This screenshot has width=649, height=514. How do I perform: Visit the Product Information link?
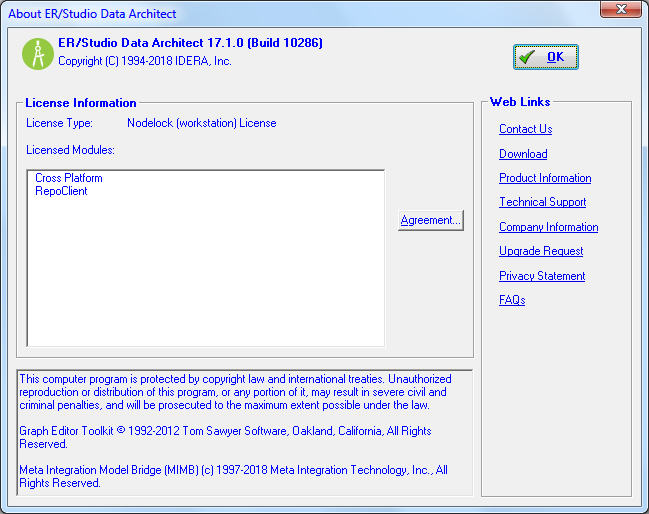pyautogui.click(x=545, y=178)
